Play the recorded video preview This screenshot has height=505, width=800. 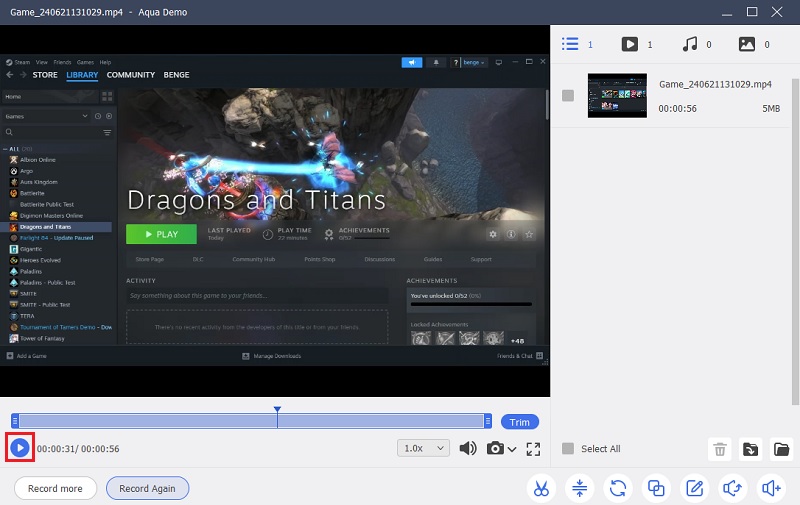point(20,448)
